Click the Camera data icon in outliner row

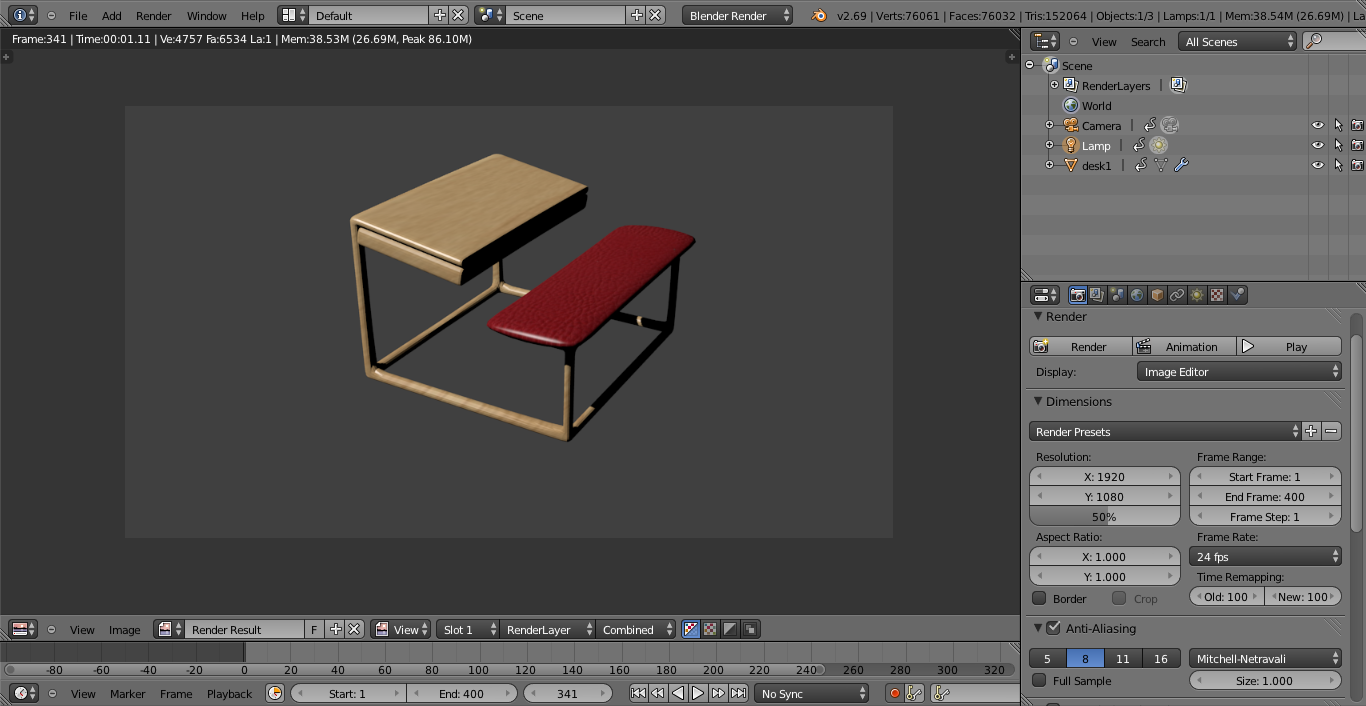point(1170,125)
